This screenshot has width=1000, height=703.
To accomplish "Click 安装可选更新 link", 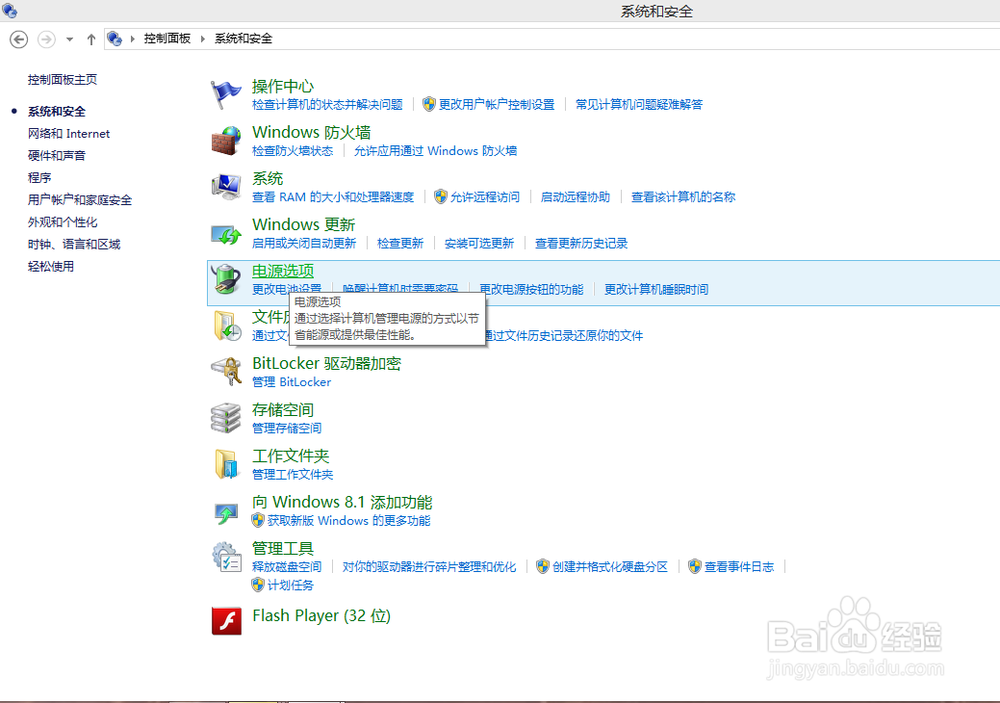I will [x=479, y=244].
